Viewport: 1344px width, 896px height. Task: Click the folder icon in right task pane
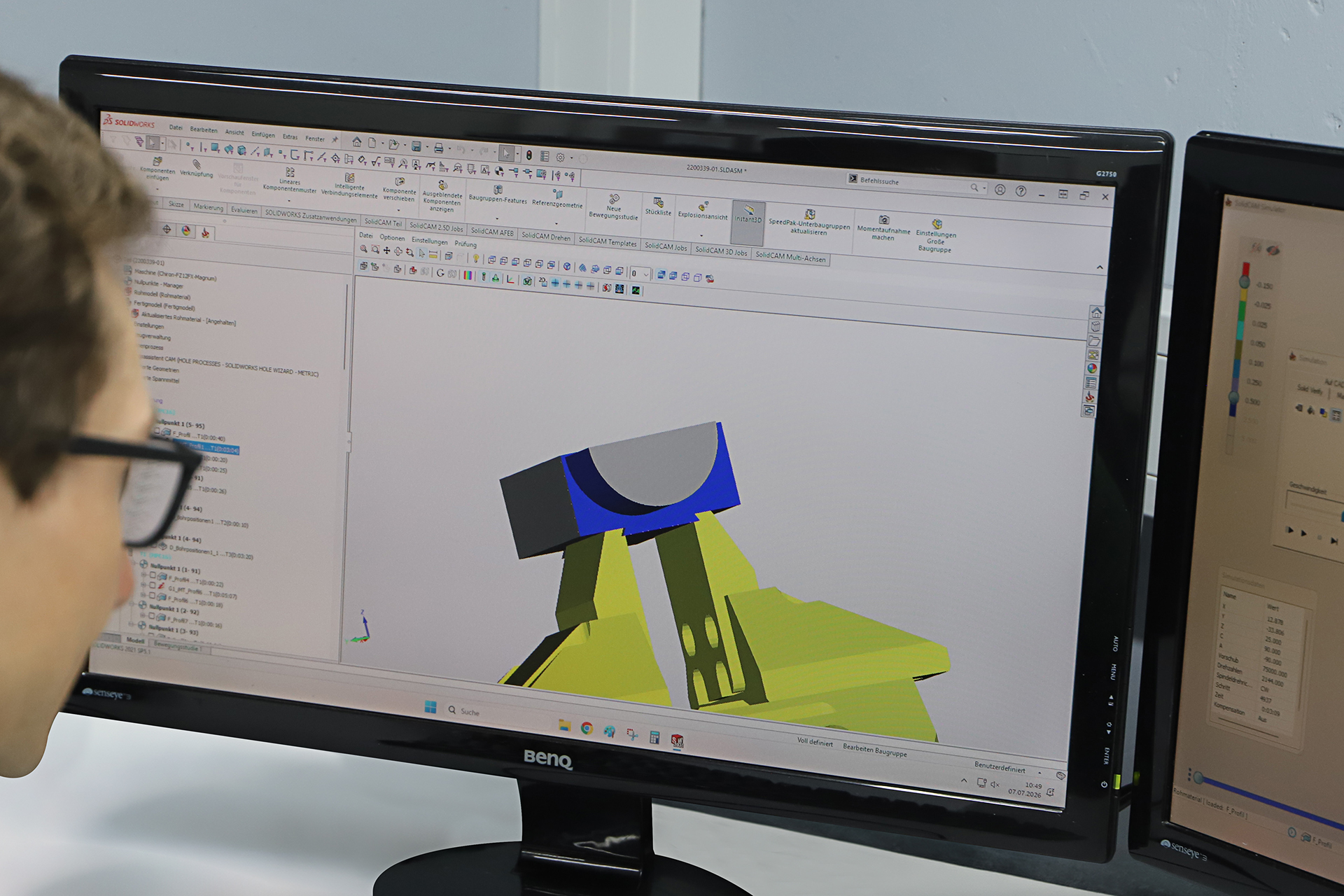click(x=1094, y=341)
